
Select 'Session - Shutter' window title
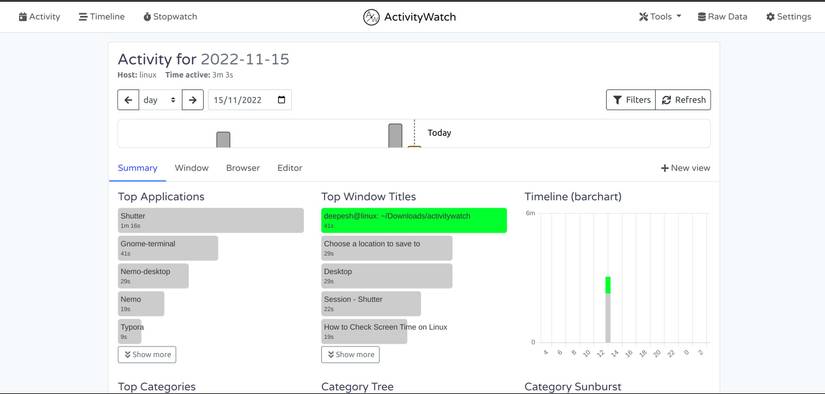coord(371,304)
